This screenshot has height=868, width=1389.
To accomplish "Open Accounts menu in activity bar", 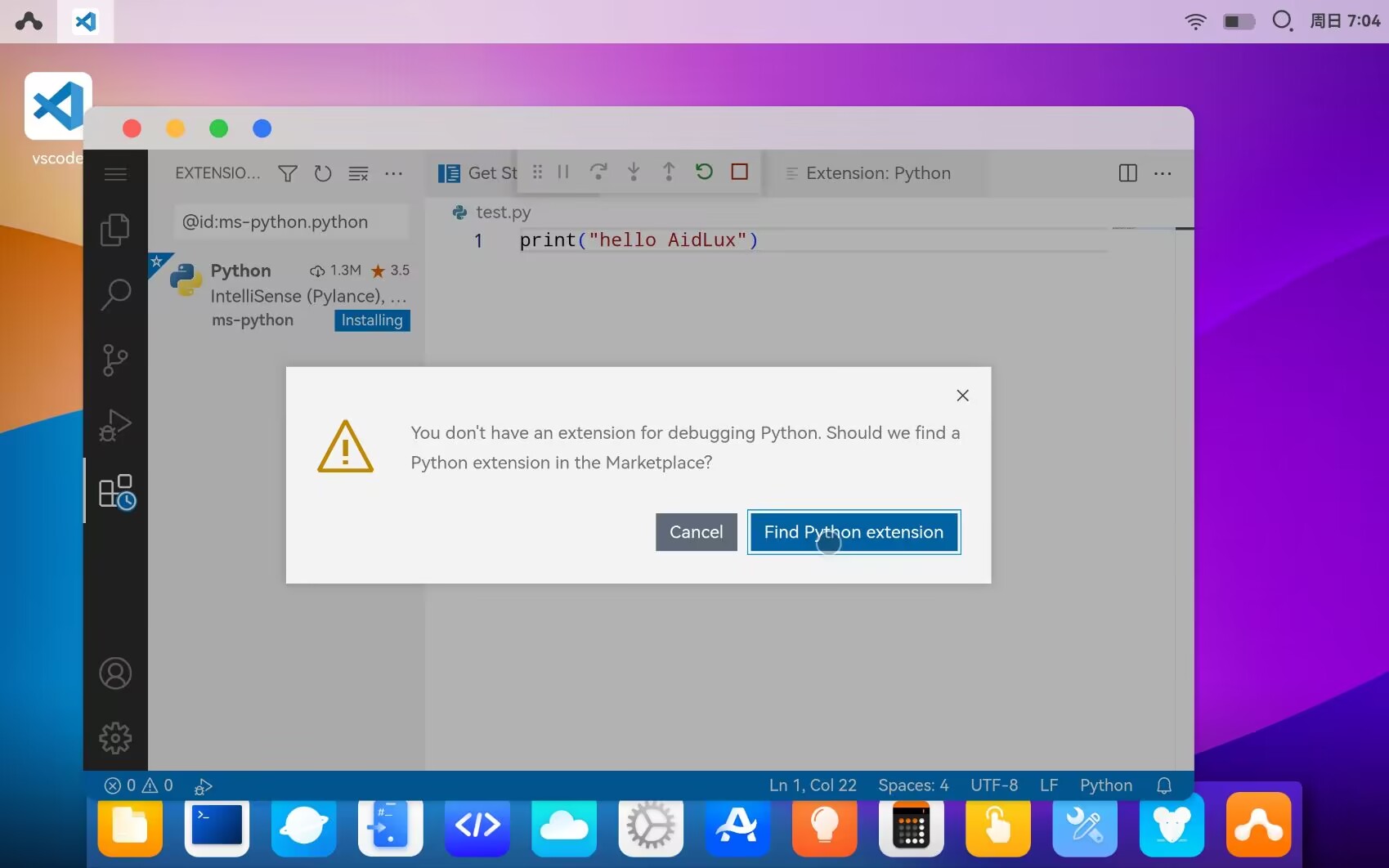I will [115, 673].
